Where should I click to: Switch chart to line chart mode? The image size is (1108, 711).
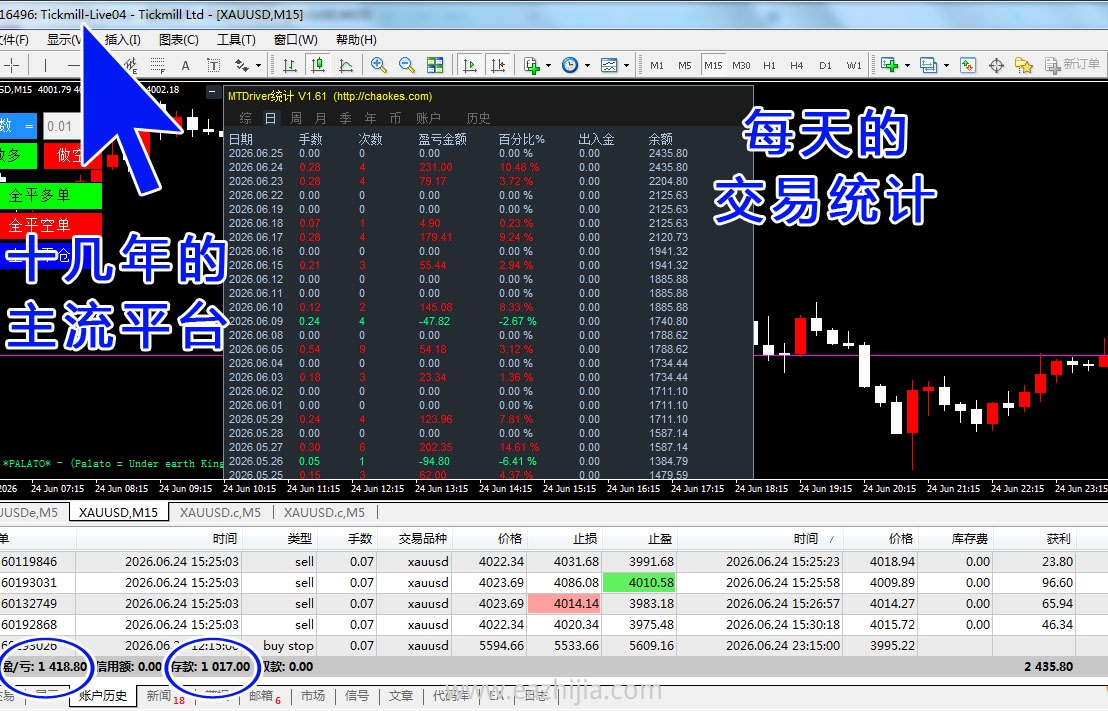346,66
